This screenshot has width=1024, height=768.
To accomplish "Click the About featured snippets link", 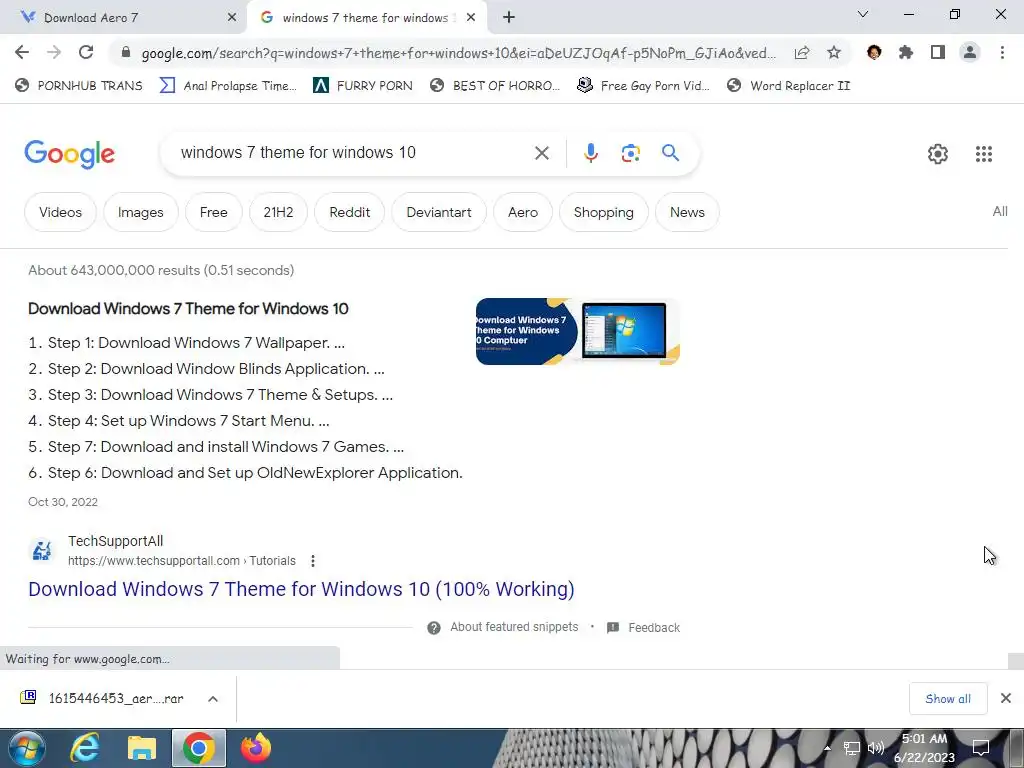I will point(514,627).
